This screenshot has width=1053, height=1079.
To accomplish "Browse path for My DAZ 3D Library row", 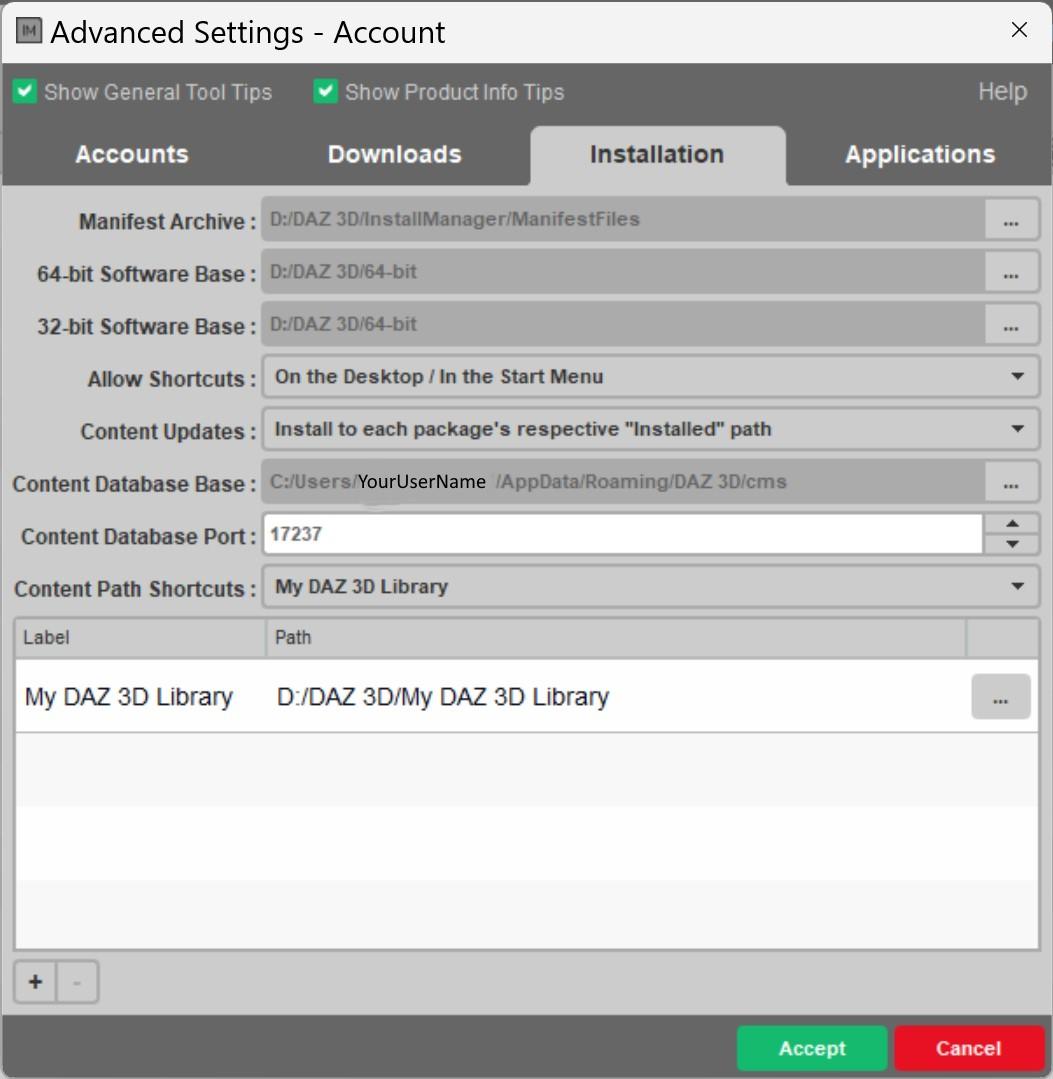I will pyautogui.click(x=1001, y=697).
